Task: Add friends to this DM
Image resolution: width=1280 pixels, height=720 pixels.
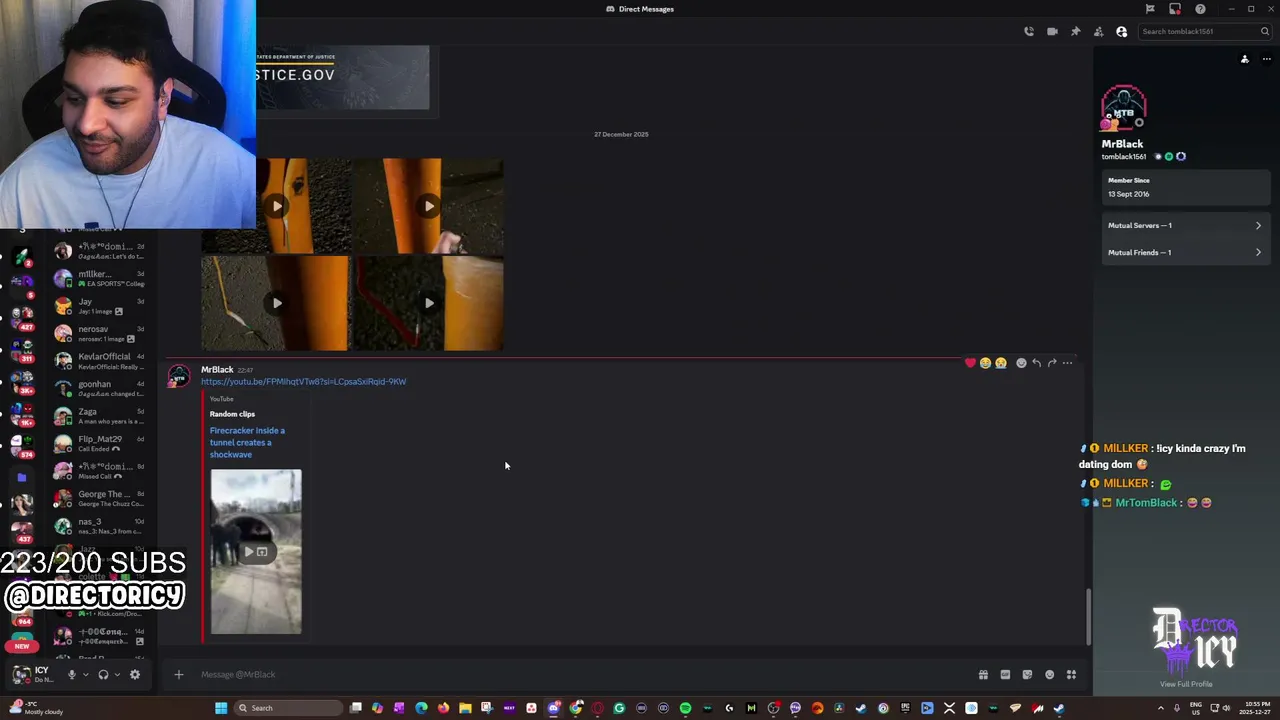Action: tap(1098, 31)
